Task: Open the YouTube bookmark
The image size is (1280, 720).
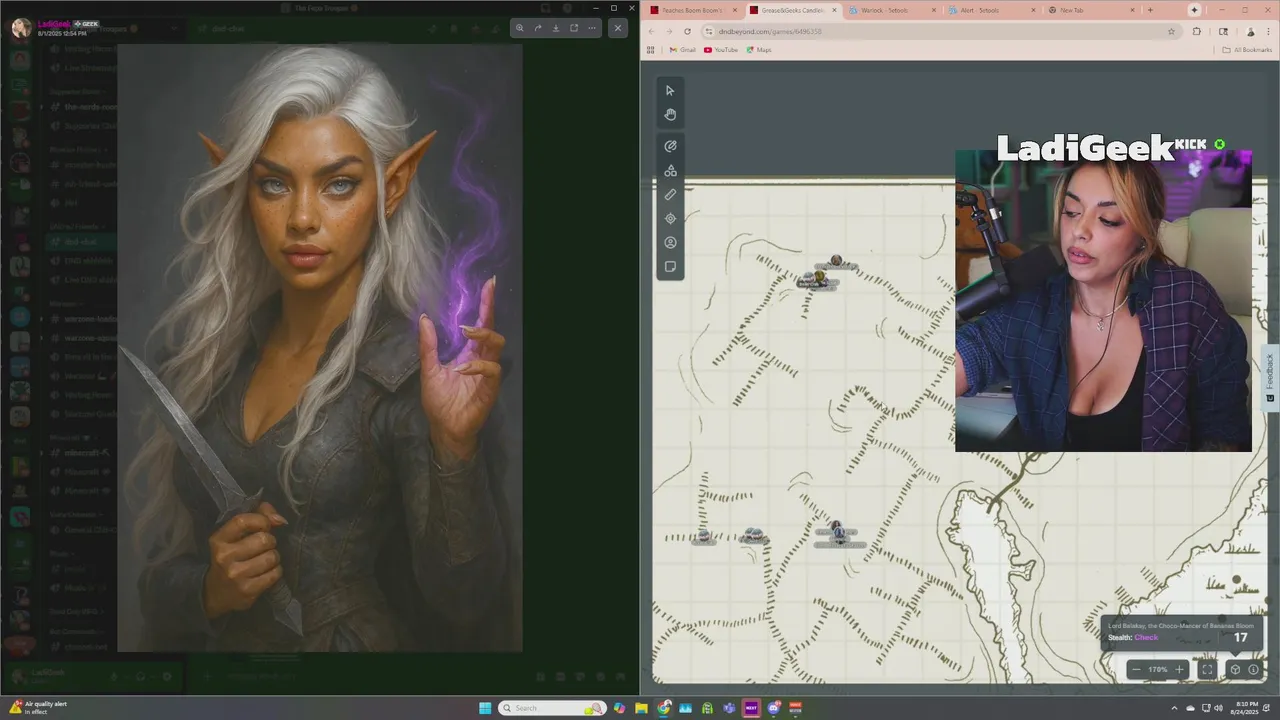Action: click(722, 50)
